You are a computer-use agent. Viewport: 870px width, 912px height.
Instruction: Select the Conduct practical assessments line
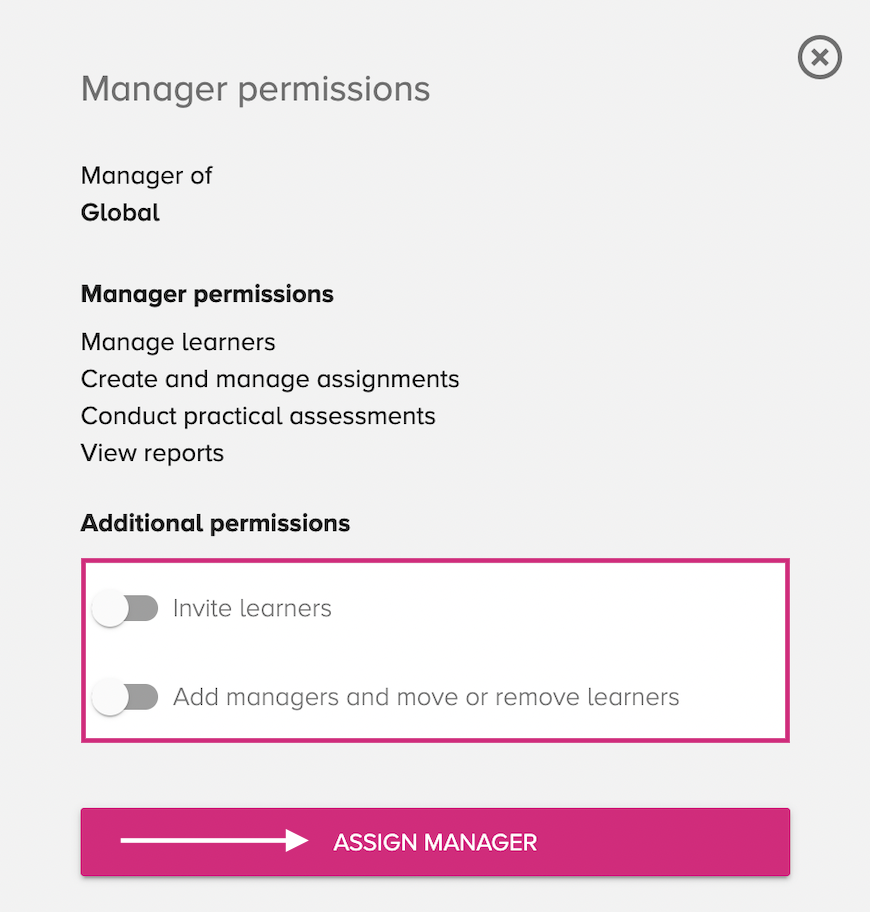258,416
